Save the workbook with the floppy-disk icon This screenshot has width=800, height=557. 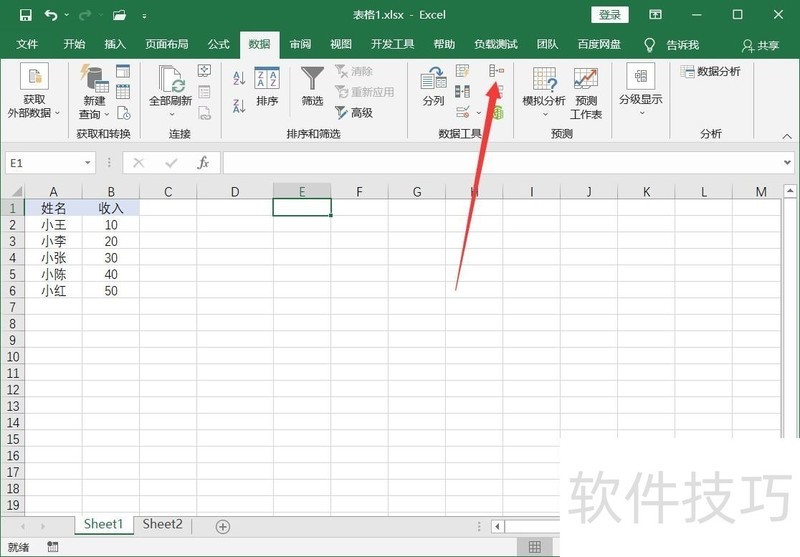coord(25,15)
